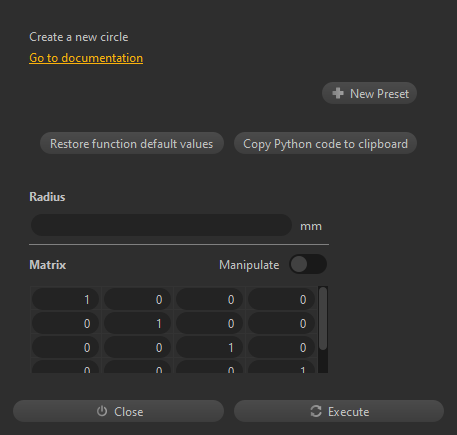Click the power icon on Close button
The height and width of the screenshot is (435, 457).
pyautogui.click(x=102, y=411)
